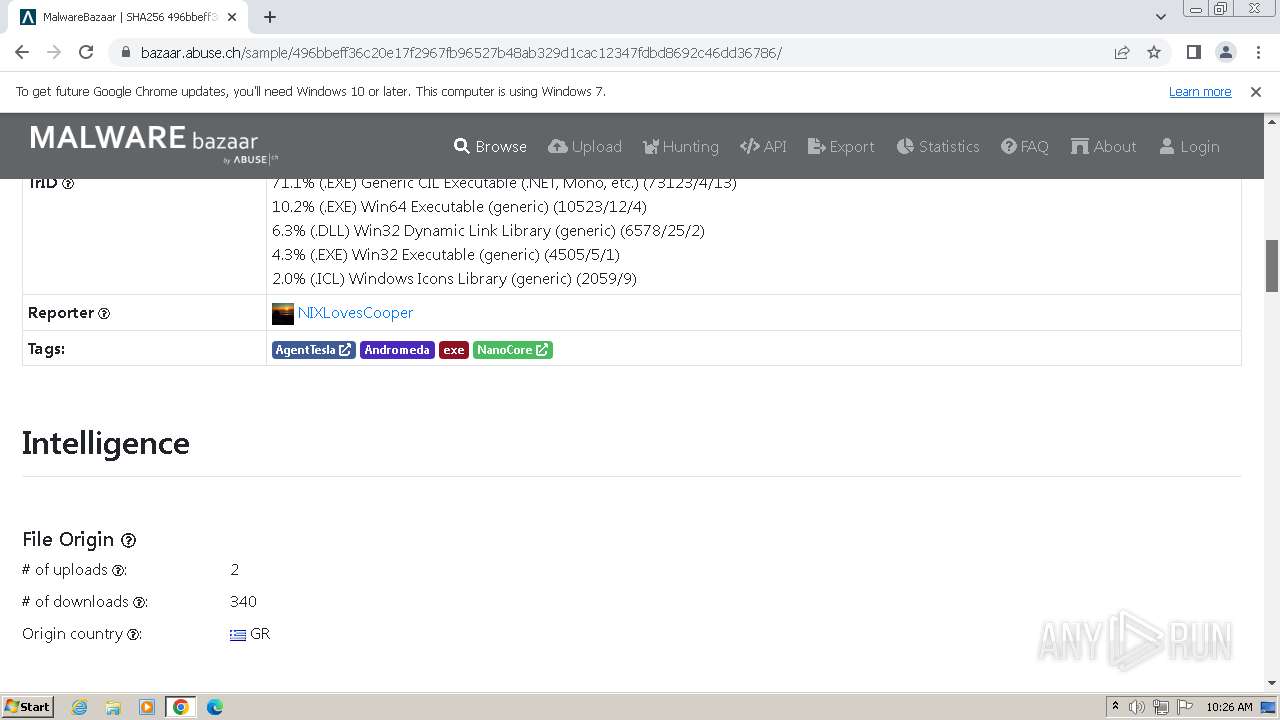Share this page via share icon

pos(1122,52)
